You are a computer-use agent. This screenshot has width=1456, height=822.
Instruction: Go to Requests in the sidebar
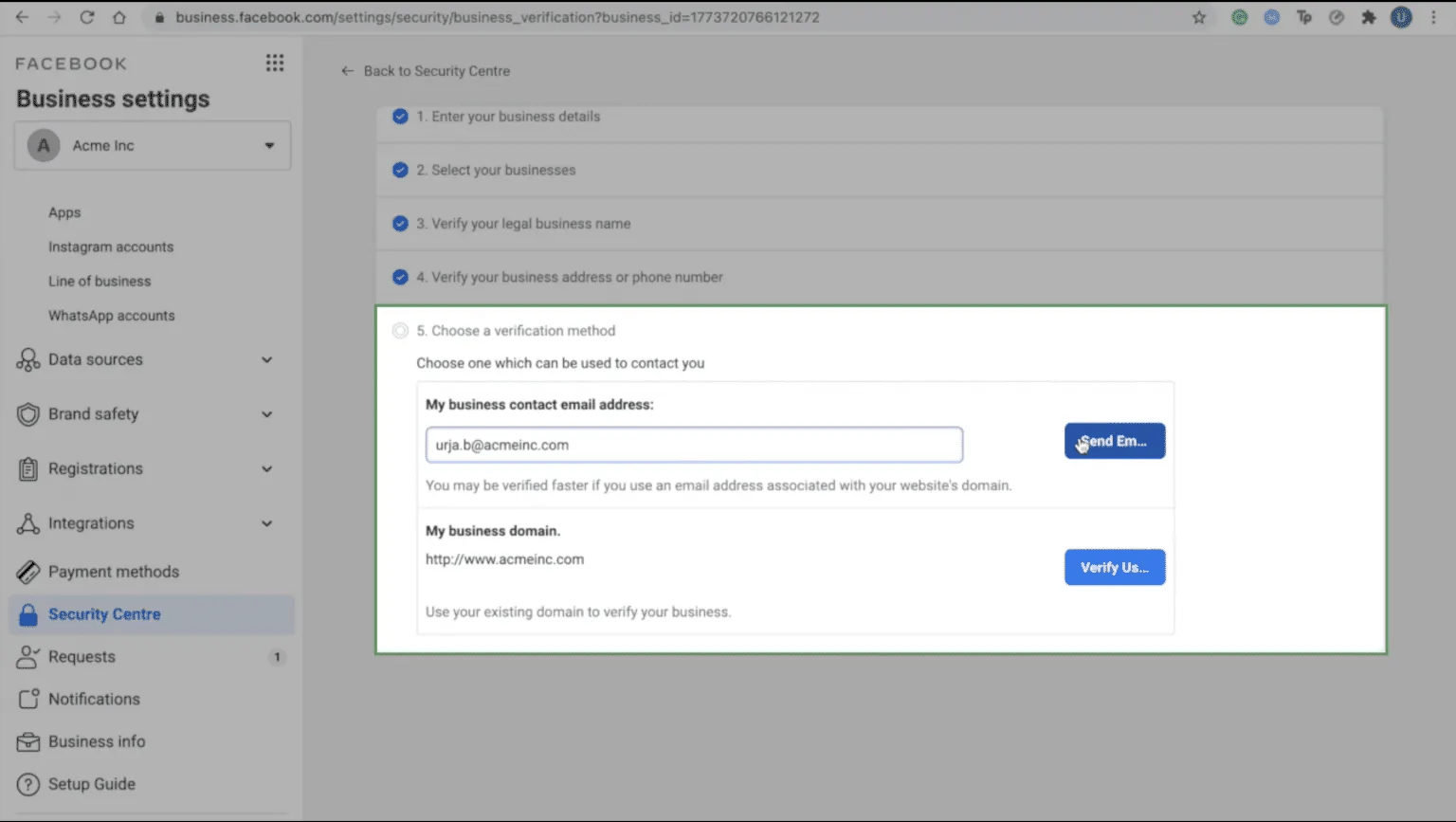click(82, 657)
